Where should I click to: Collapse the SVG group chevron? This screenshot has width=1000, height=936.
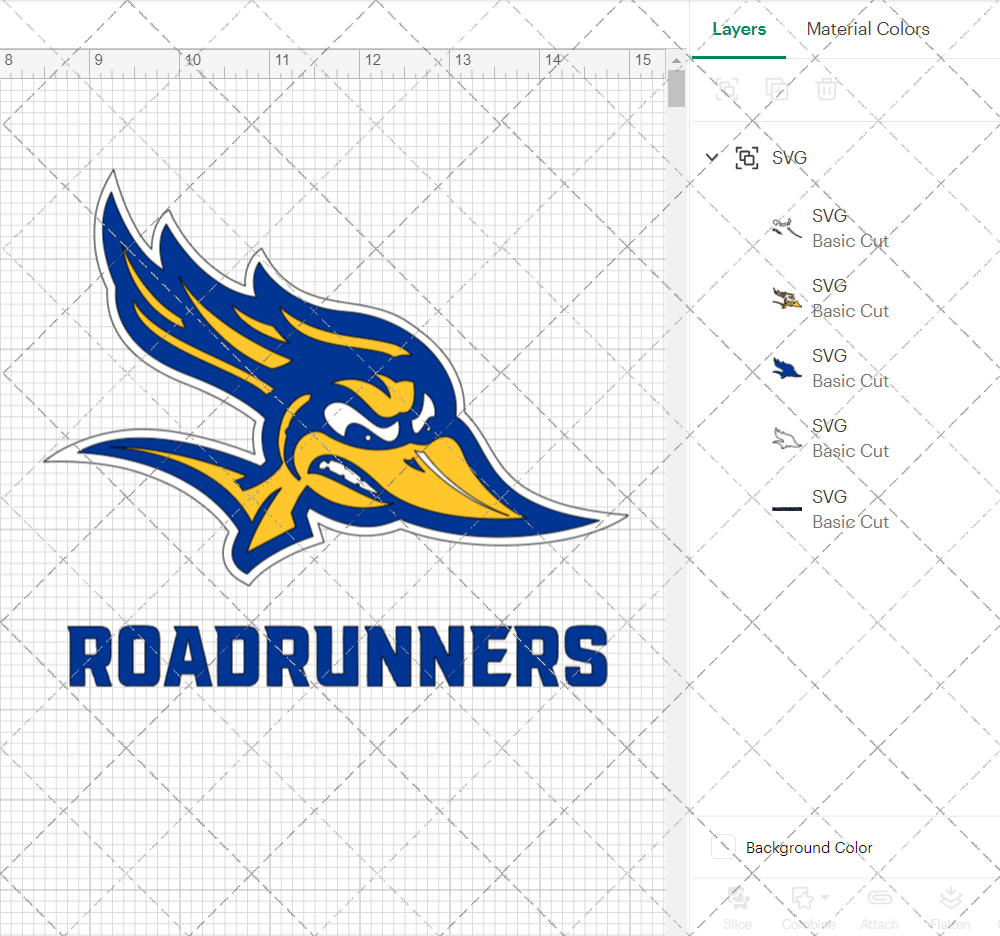coord(712,157)
